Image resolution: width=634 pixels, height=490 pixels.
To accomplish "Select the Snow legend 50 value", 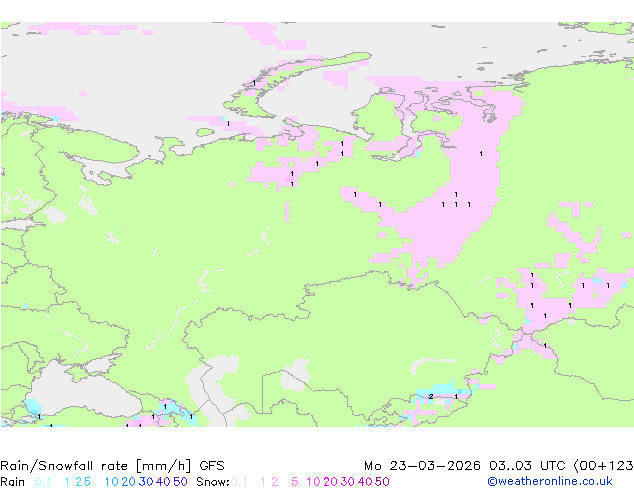I will 383,482.
